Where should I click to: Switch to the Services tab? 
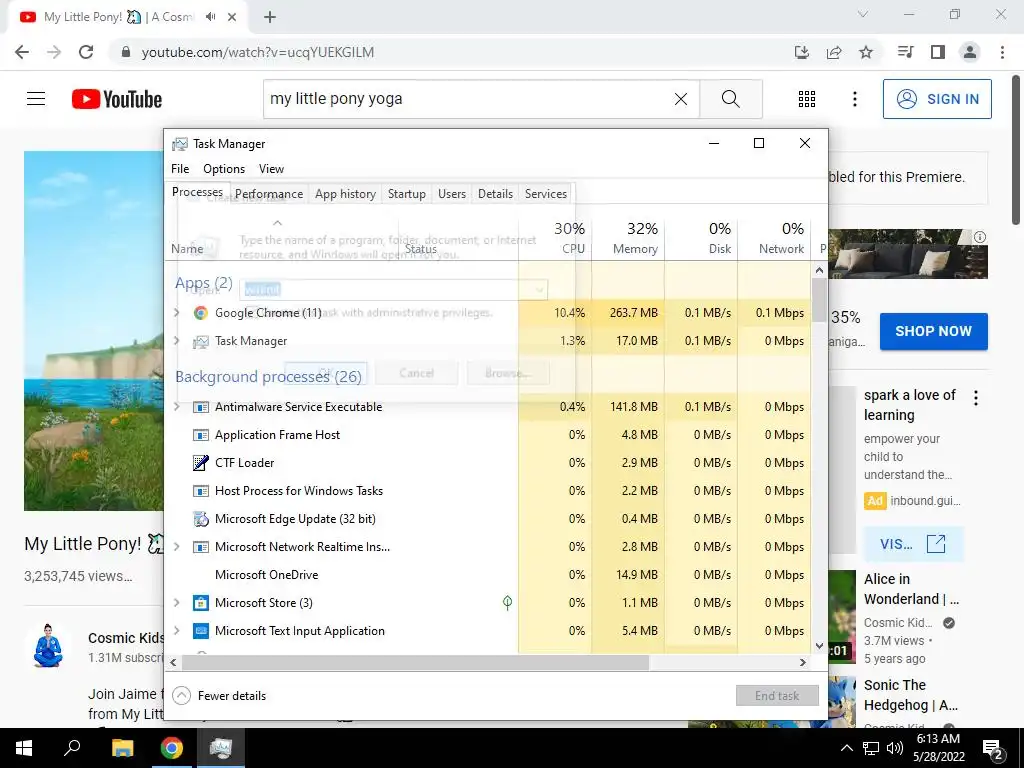546,194
